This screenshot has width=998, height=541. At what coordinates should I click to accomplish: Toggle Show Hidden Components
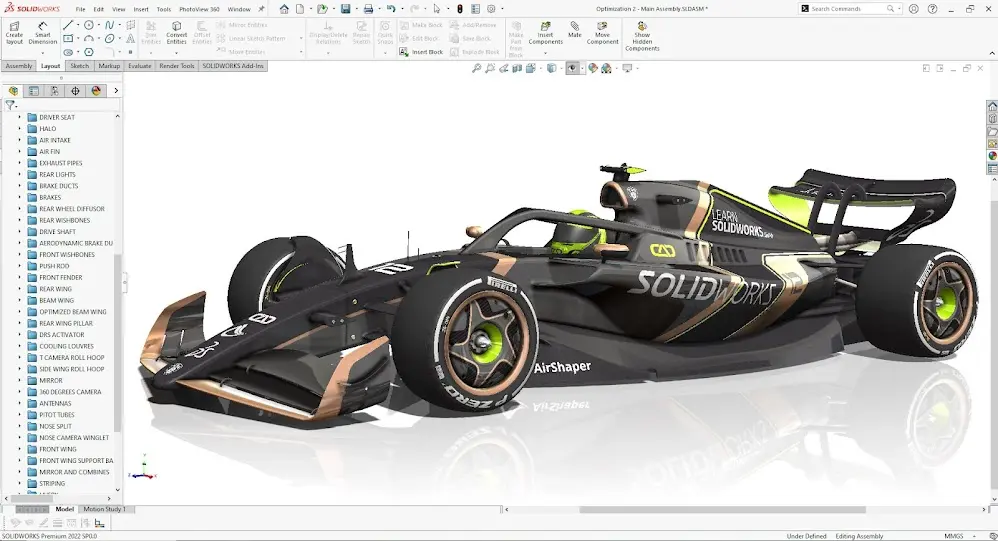[642, 36]
